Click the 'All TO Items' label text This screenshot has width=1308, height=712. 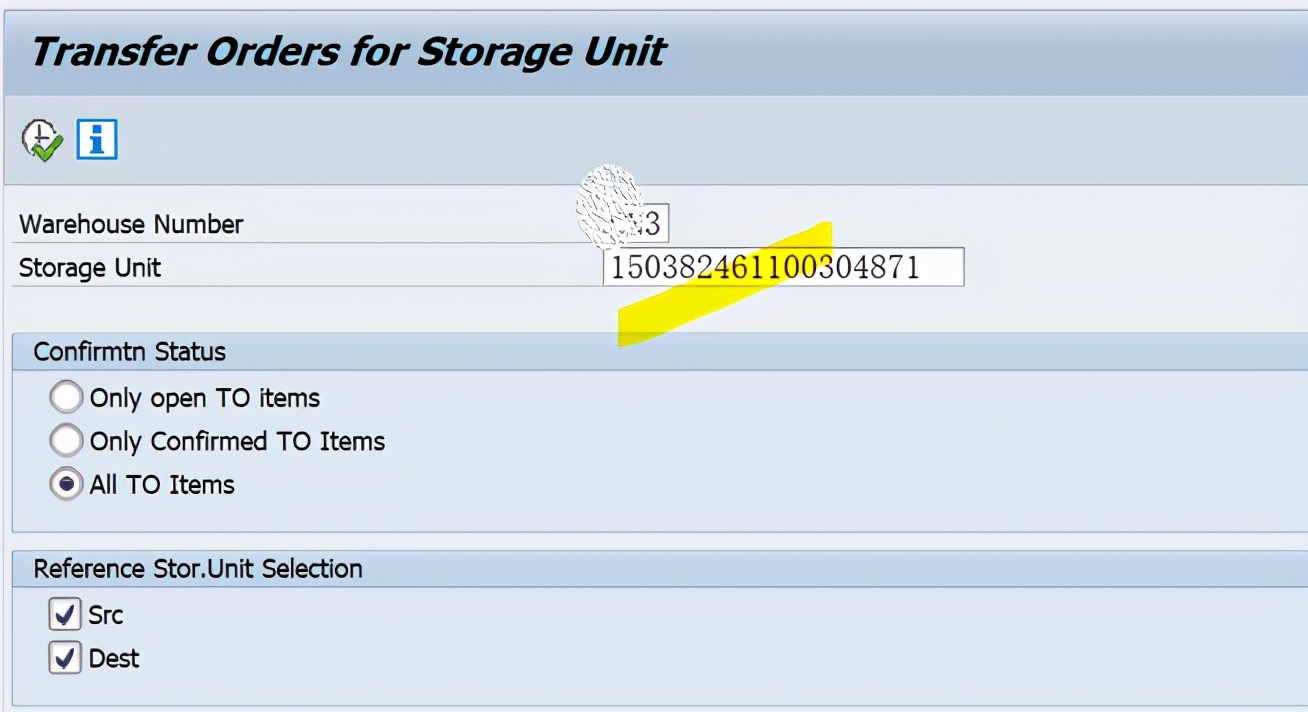point(162,485)
